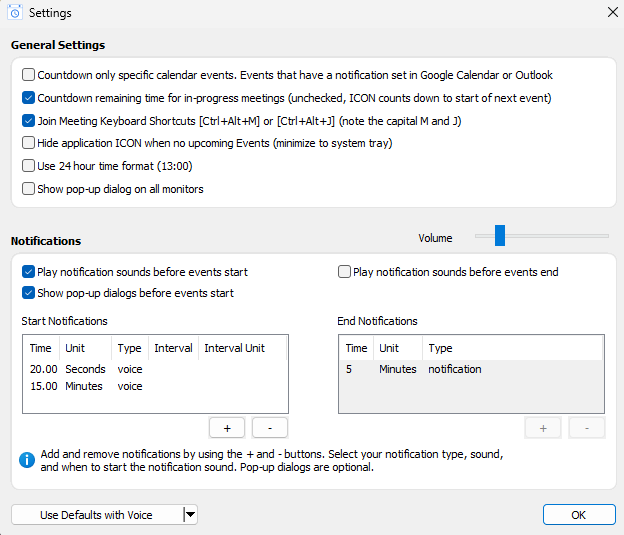Click the 'Seconds' unit cell
The image size is (624, 535).
pyautogui.click(x=86, y=369)
